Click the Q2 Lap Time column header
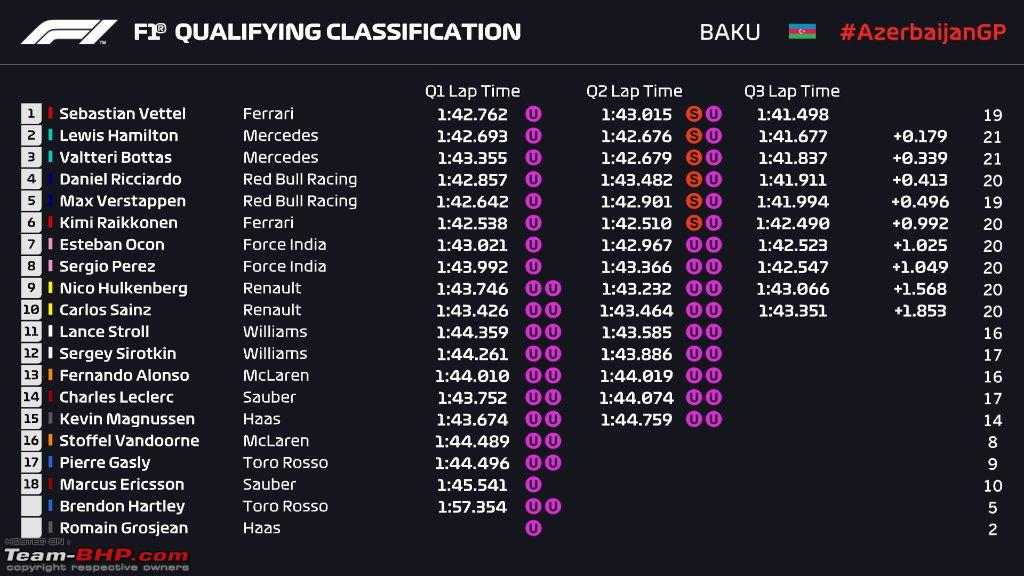Image resolution: width=1024 pixels, height=576 pixels. [x=634, y=91]
